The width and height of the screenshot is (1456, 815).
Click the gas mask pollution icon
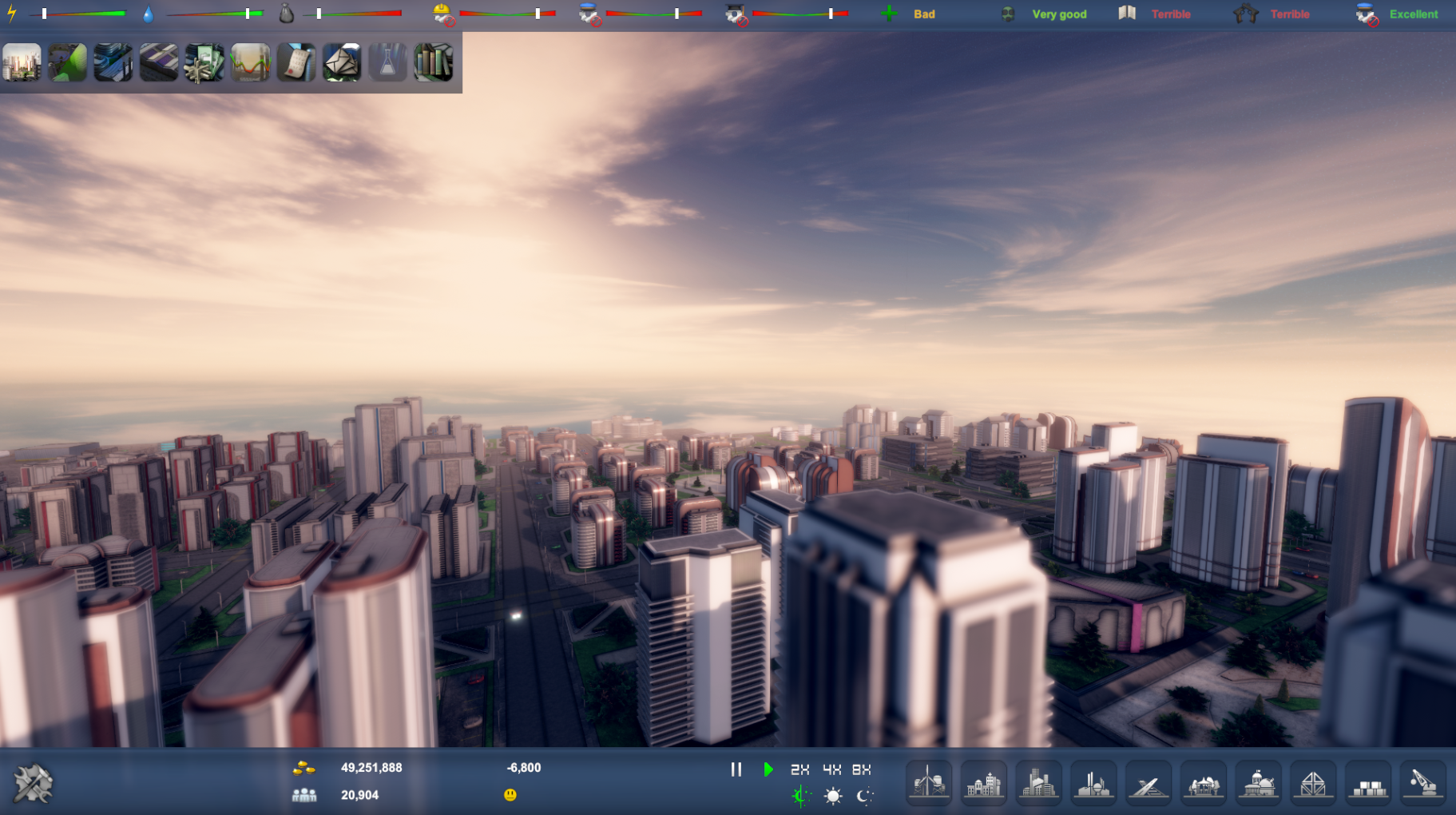click(x=1008, y=14)
